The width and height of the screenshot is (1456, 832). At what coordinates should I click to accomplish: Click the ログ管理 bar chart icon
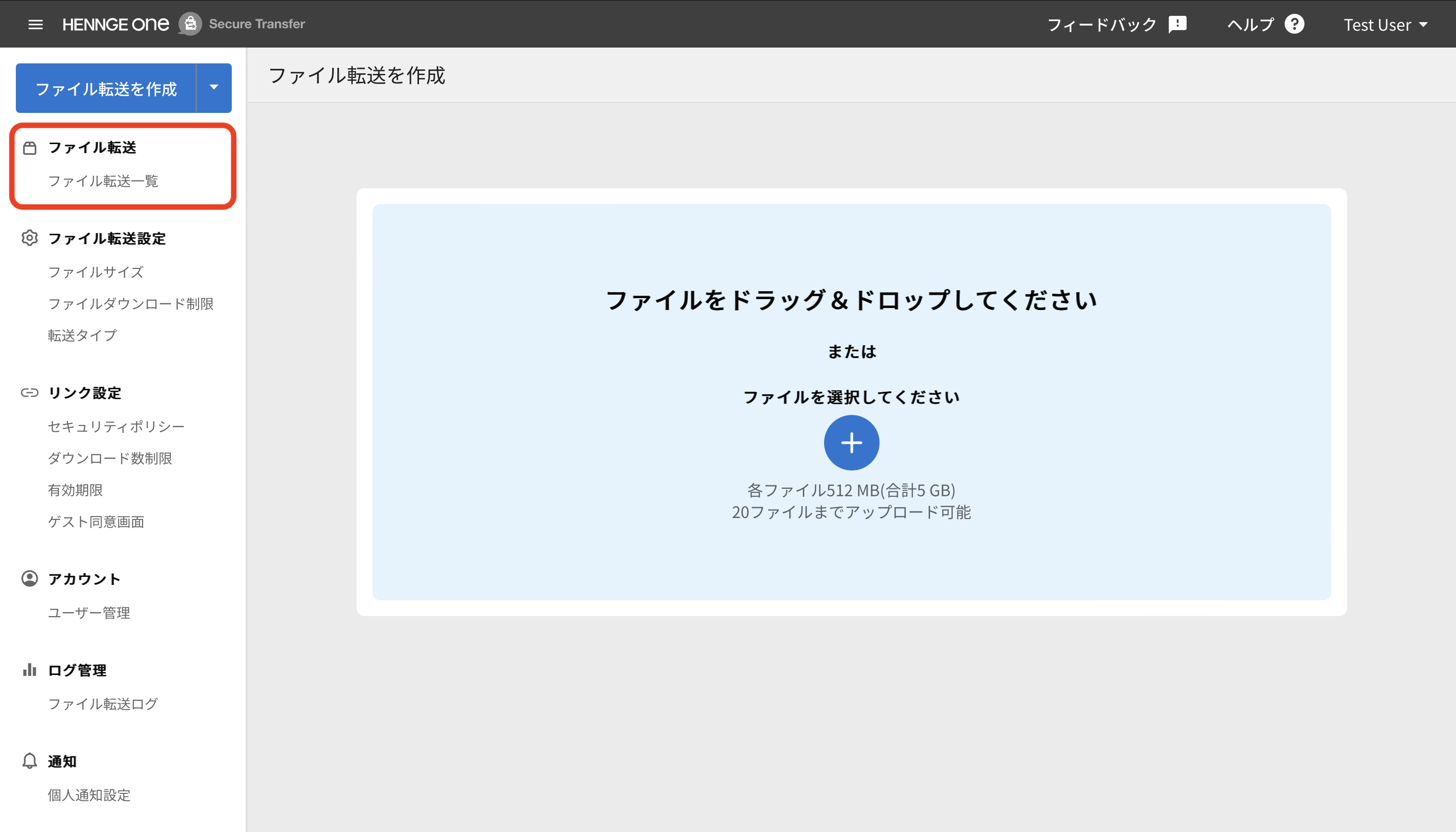30,670
